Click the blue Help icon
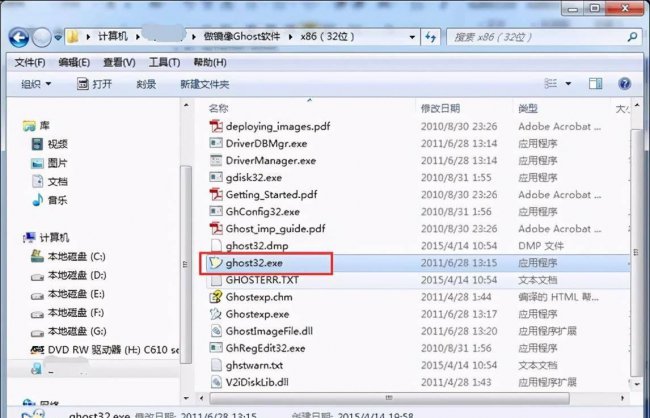 [624, 84]
